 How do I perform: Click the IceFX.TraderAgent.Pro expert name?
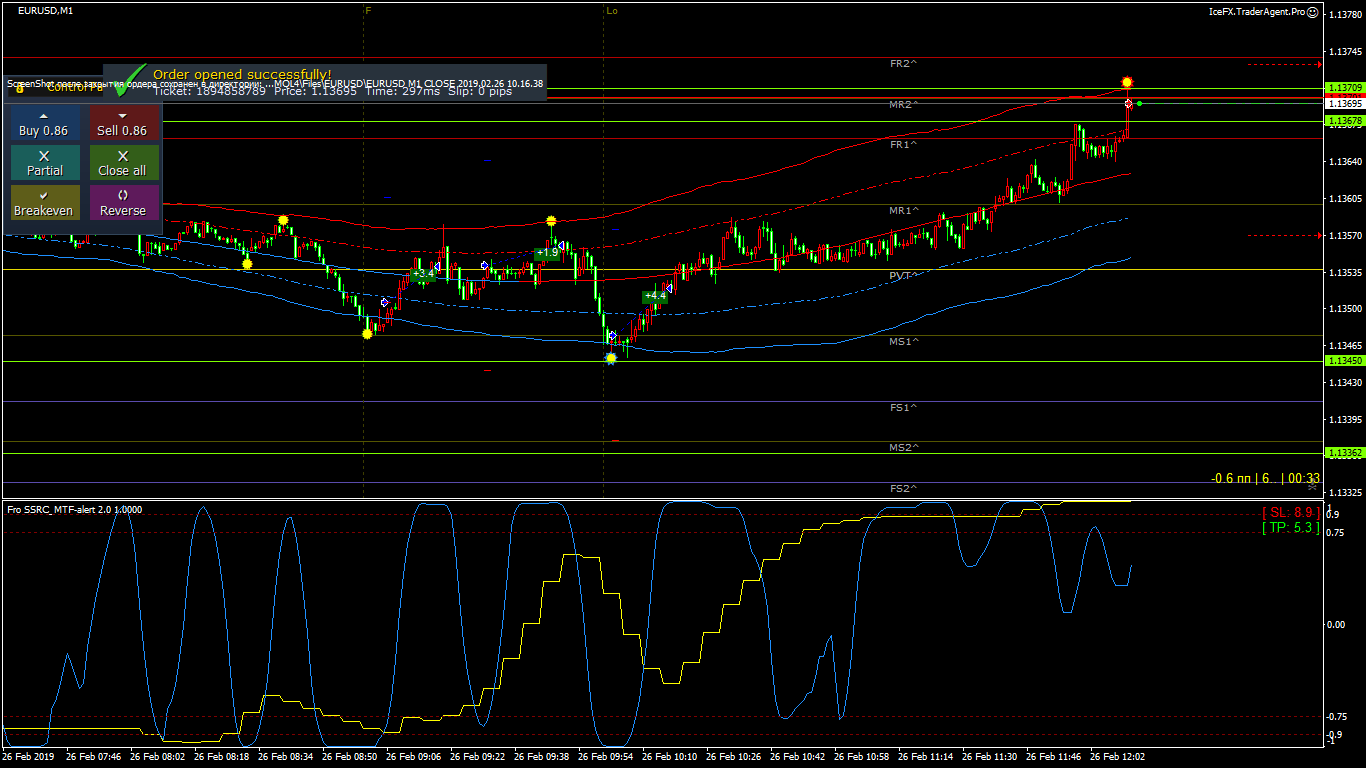pyautogui.click(x=1257, y=12)
